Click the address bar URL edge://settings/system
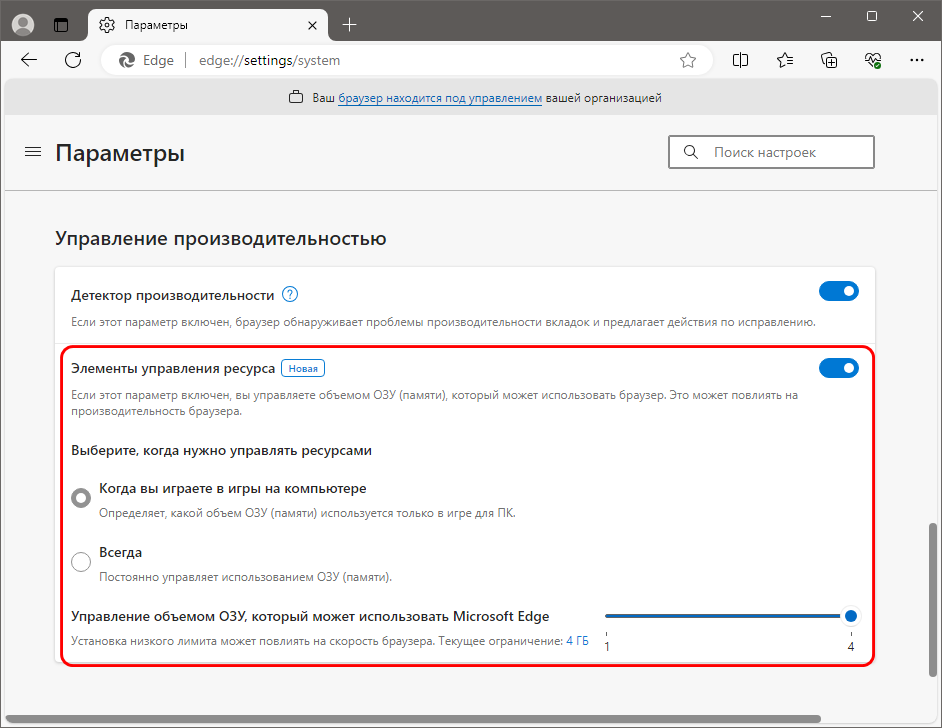 269,60
